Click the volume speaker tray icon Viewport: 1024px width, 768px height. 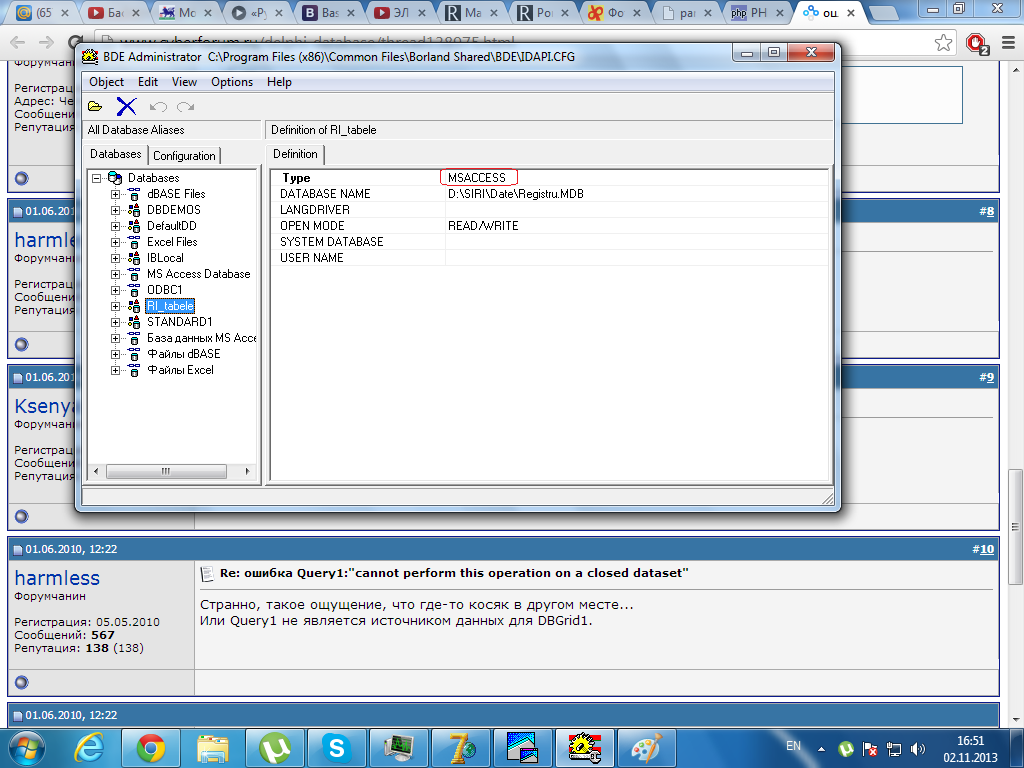918,749
